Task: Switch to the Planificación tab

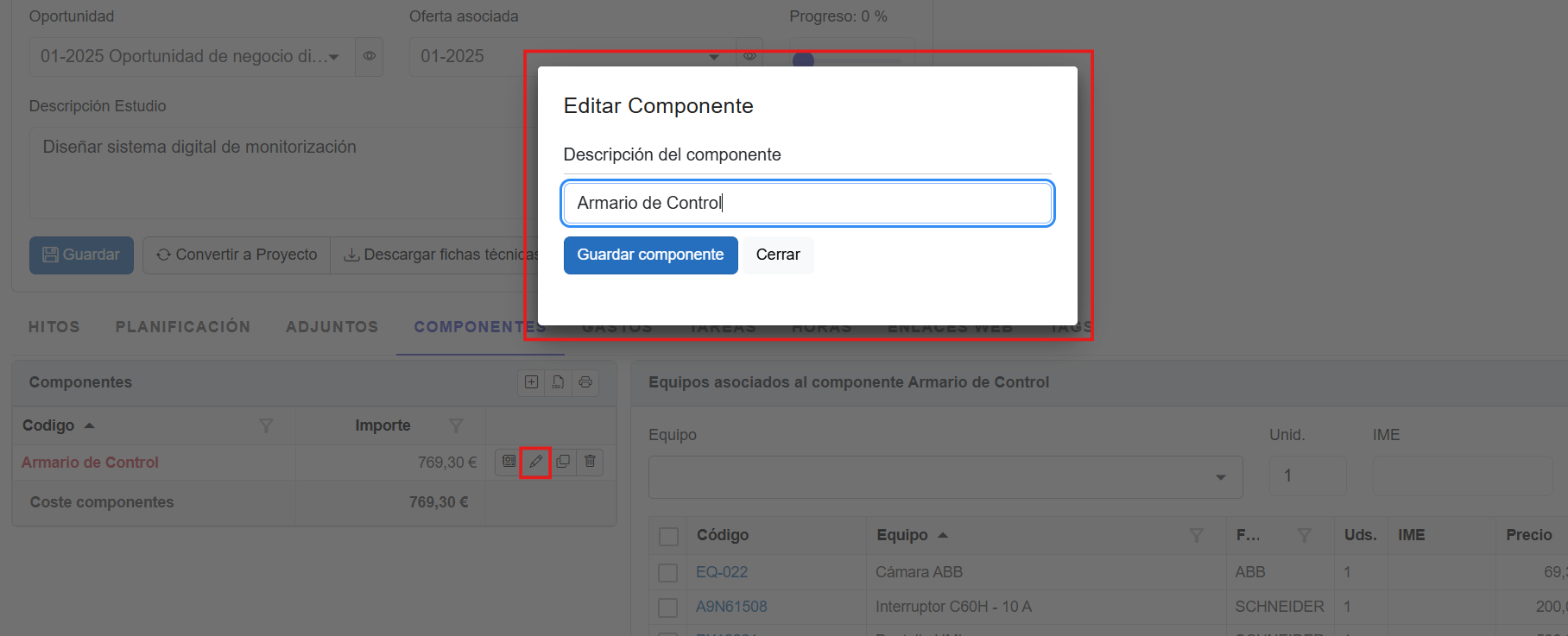Action: coord(183,327)
